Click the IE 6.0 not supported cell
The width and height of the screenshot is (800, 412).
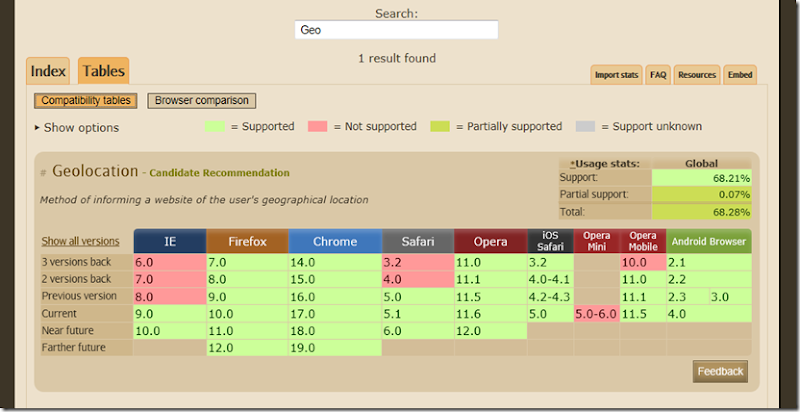[x=170, y=262]
